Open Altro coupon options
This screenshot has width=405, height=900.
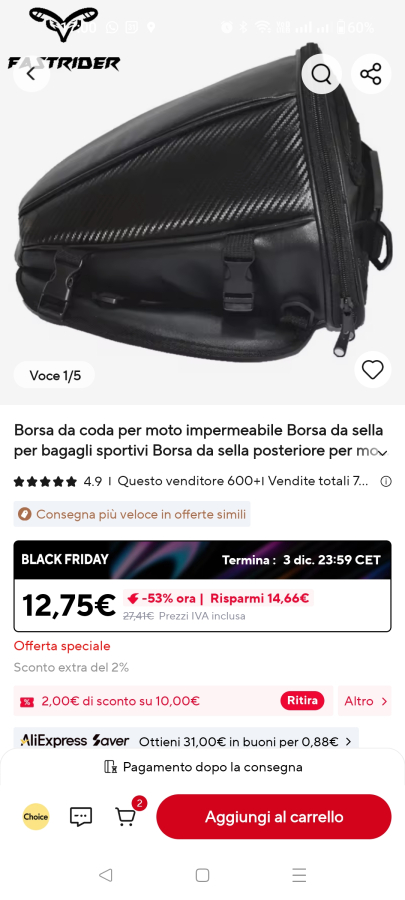[x=365, y=701]
